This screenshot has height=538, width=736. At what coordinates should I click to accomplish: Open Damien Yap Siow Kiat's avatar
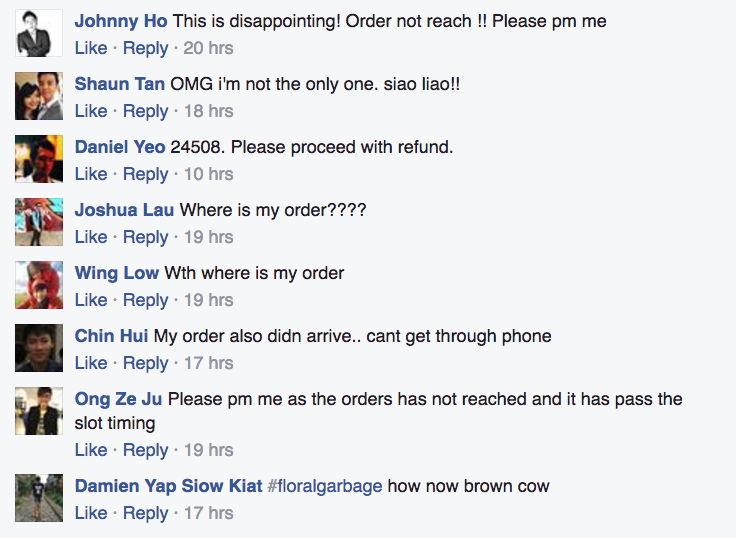click(39, 498)
